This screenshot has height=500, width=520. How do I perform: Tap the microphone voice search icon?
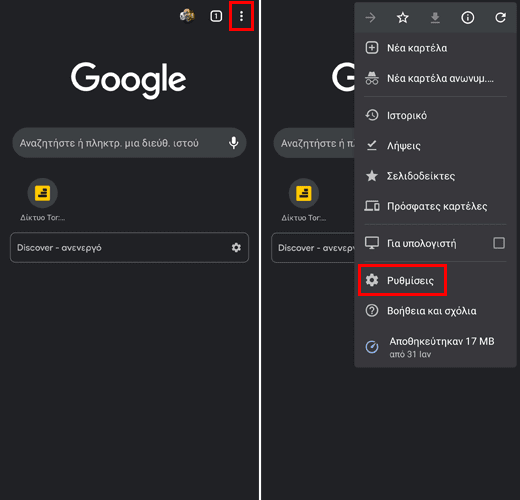pyautogui.click(x=234, y=143)
